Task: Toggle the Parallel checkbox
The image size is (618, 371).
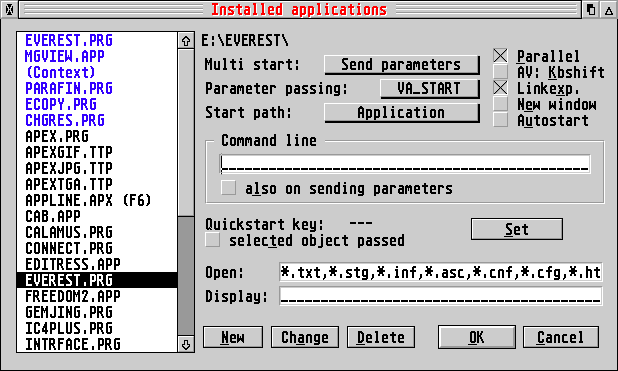Action: 500,56
